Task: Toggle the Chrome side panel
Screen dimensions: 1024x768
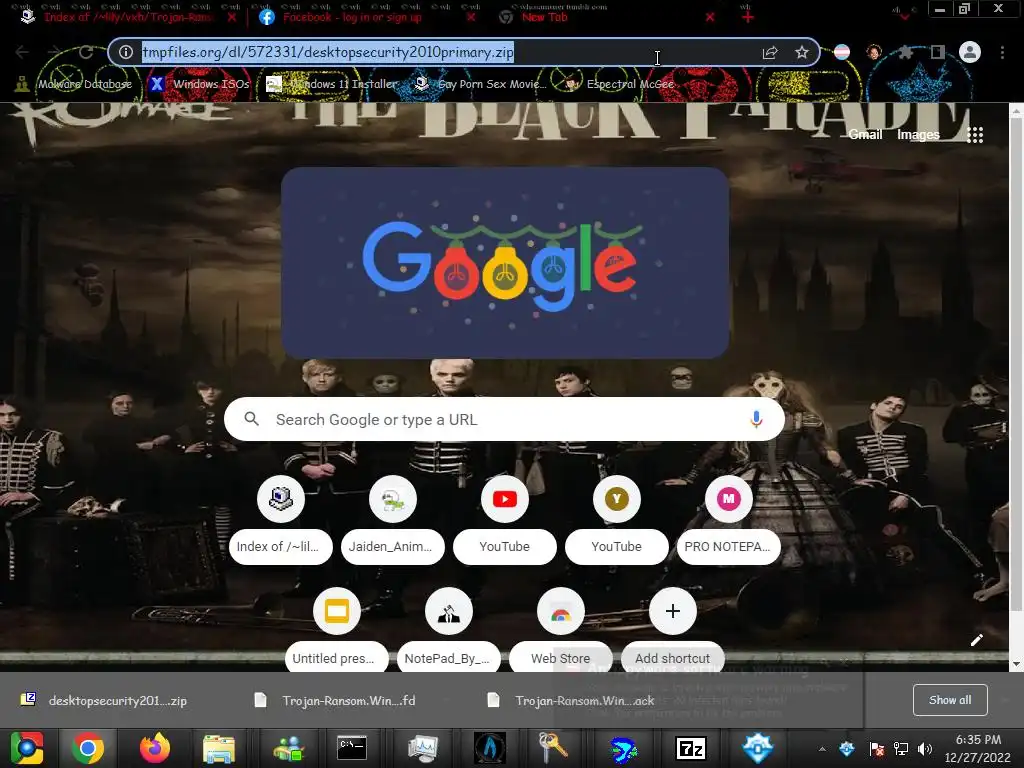Action: 937,52
